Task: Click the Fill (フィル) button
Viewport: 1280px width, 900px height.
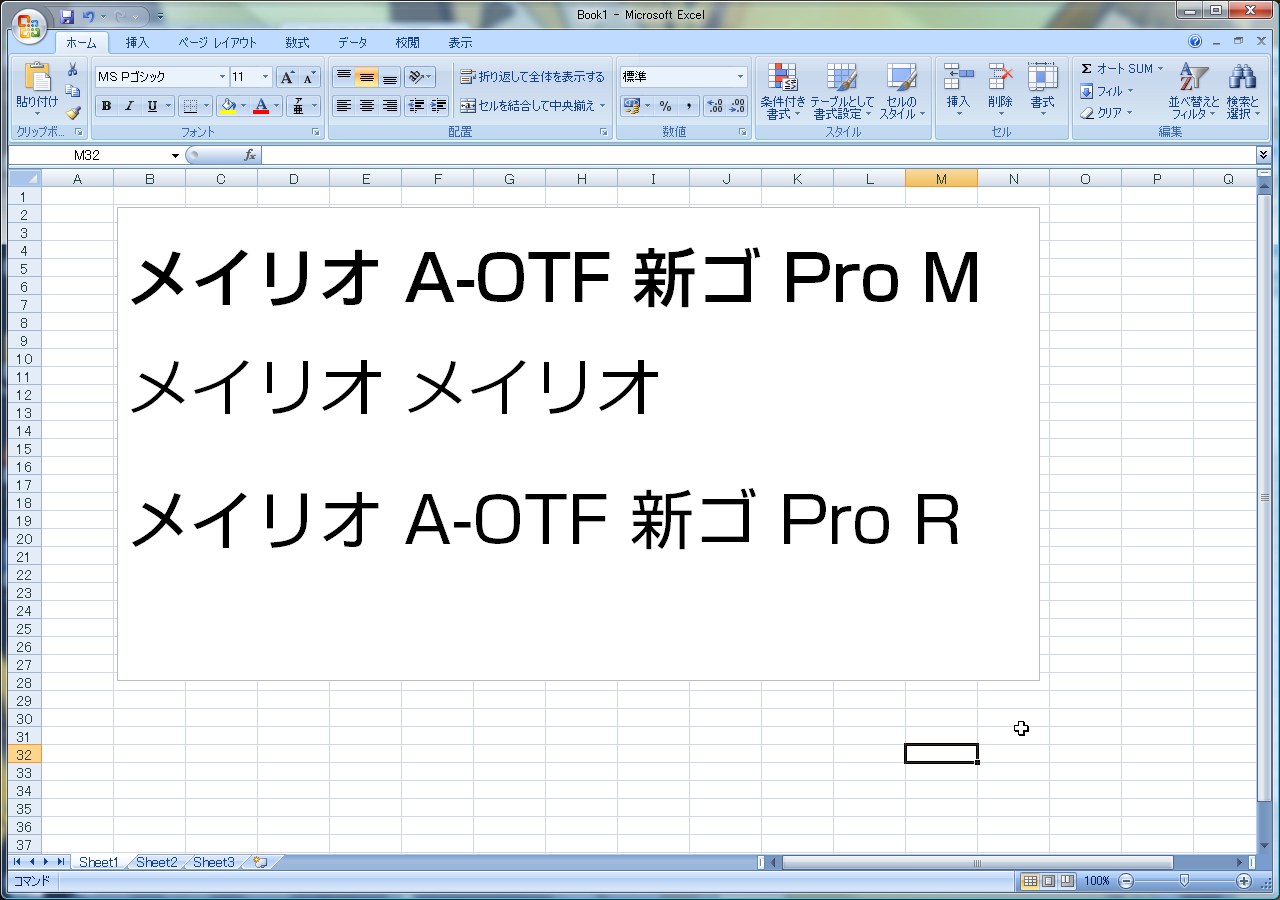Action: 1106,91
